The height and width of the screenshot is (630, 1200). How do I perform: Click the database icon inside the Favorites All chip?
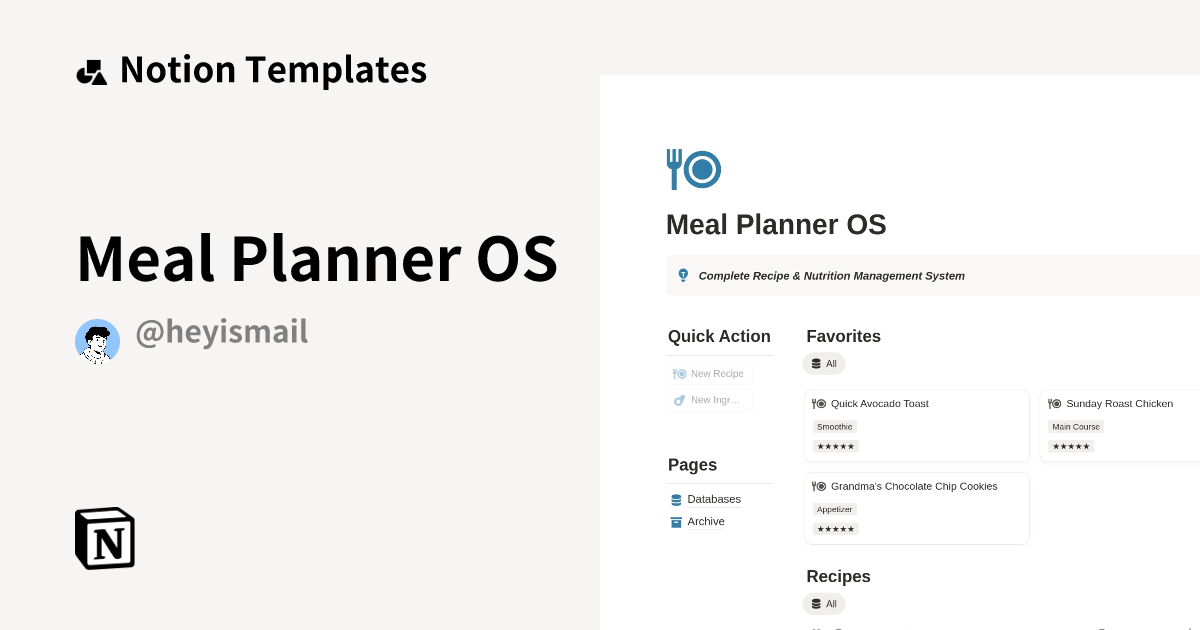coord(815,363)
